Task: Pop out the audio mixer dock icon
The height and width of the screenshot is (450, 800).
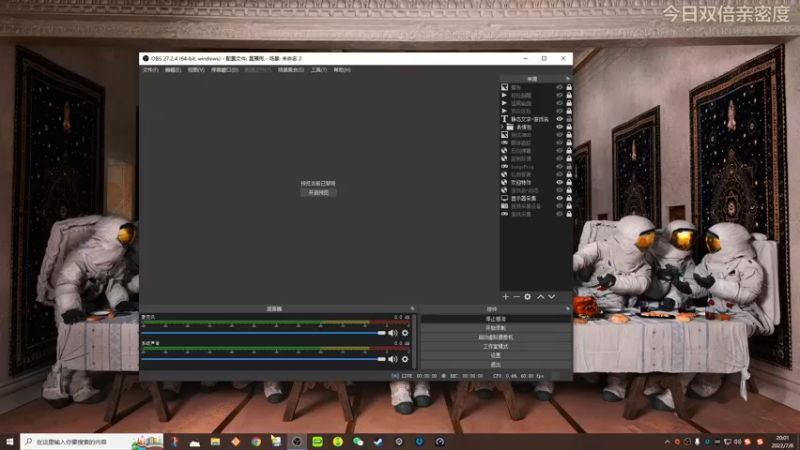Action: (x=412, y=309)
